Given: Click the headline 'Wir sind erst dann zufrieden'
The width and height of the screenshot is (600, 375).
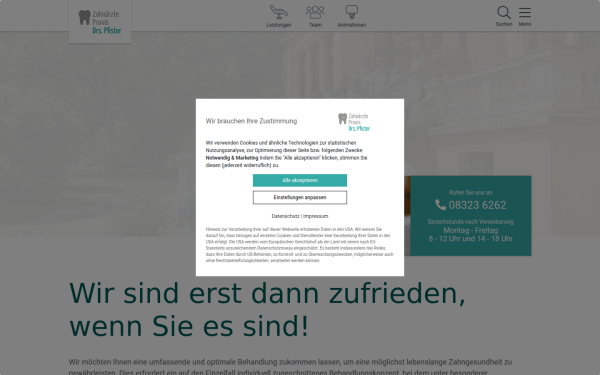Looking at the screenshot, I should click(x=267, y=293).
